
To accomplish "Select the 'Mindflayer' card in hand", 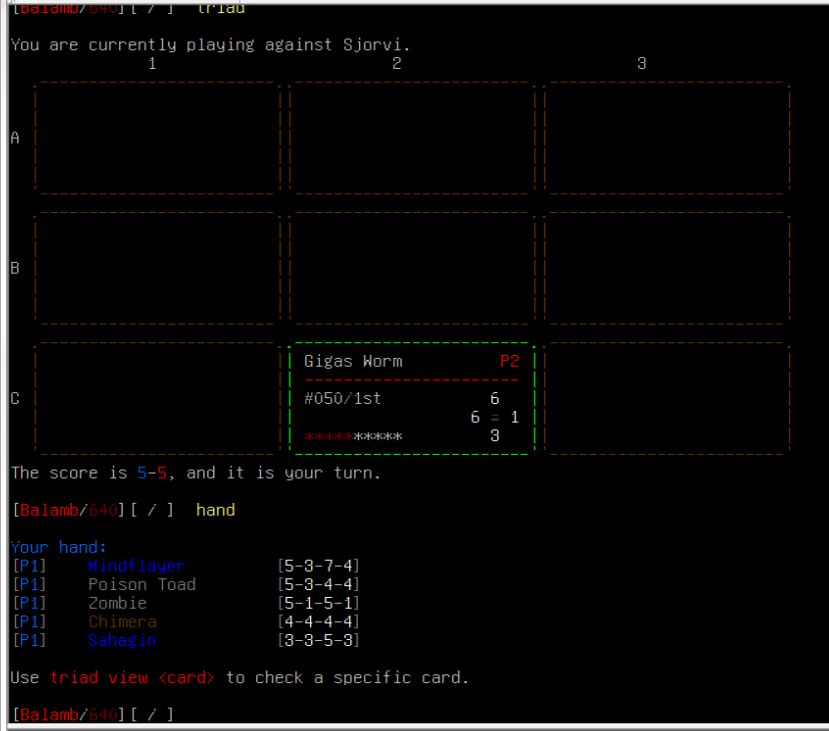I will click(x=137, y=566).
